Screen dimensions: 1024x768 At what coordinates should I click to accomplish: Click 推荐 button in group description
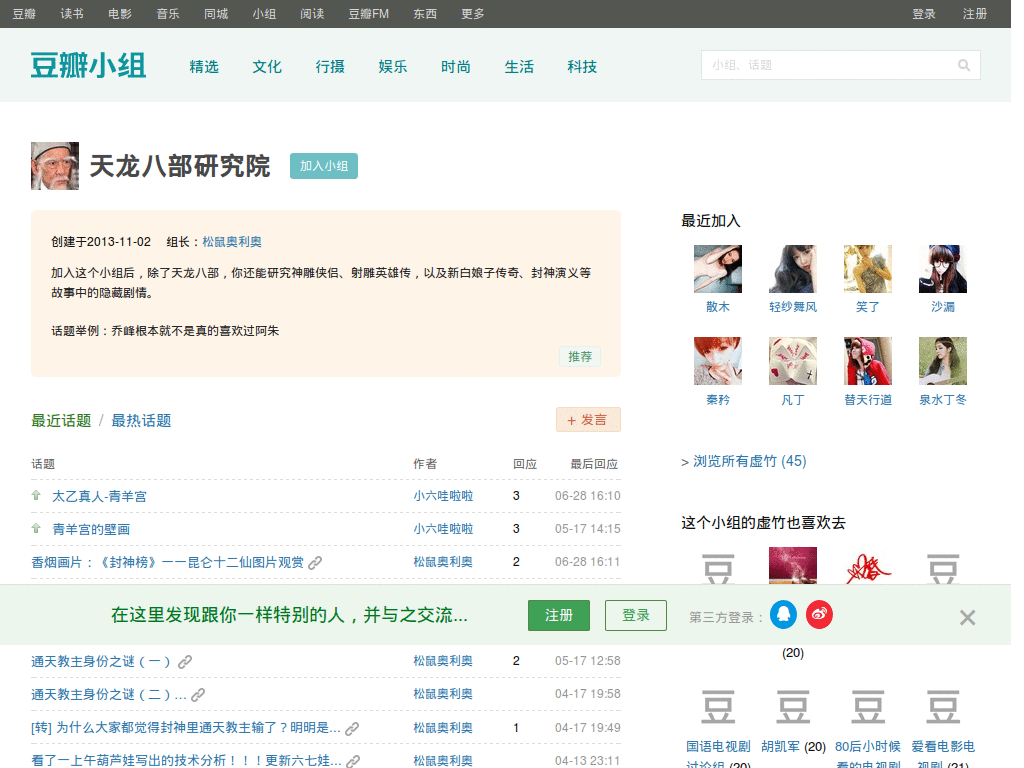(580, 357)
